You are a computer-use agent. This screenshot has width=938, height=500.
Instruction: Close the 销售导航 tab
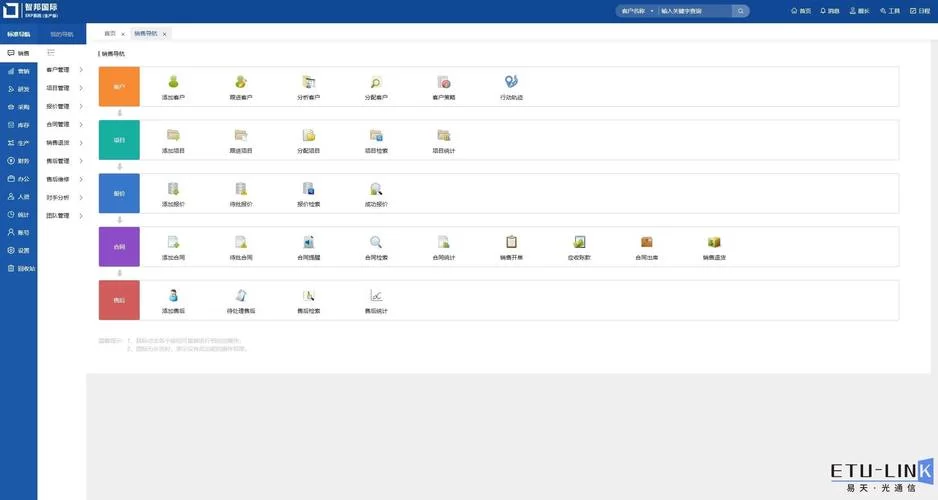pyautogui.click(x=164, y=34)
